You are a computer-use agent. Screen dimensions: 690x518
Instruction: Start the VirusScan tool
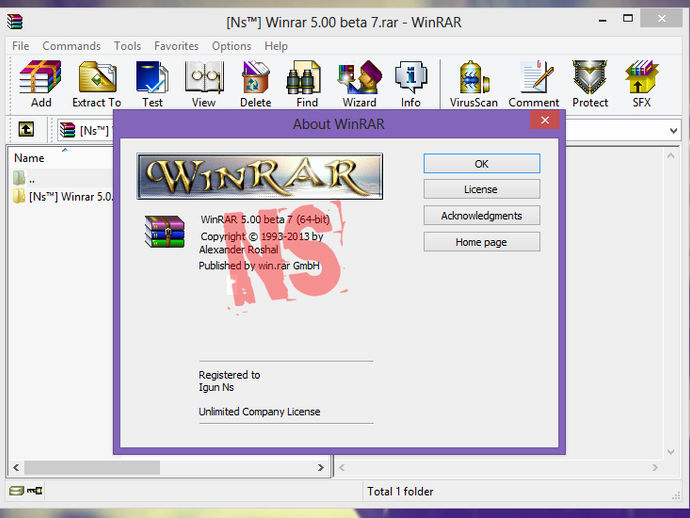(x=473, y=84)
